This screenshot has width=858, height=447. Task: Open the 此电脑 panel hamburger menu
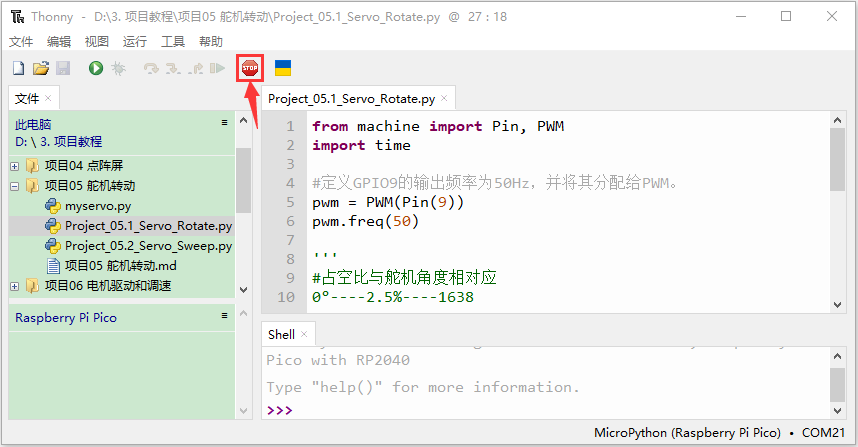(x=224, y=123)
